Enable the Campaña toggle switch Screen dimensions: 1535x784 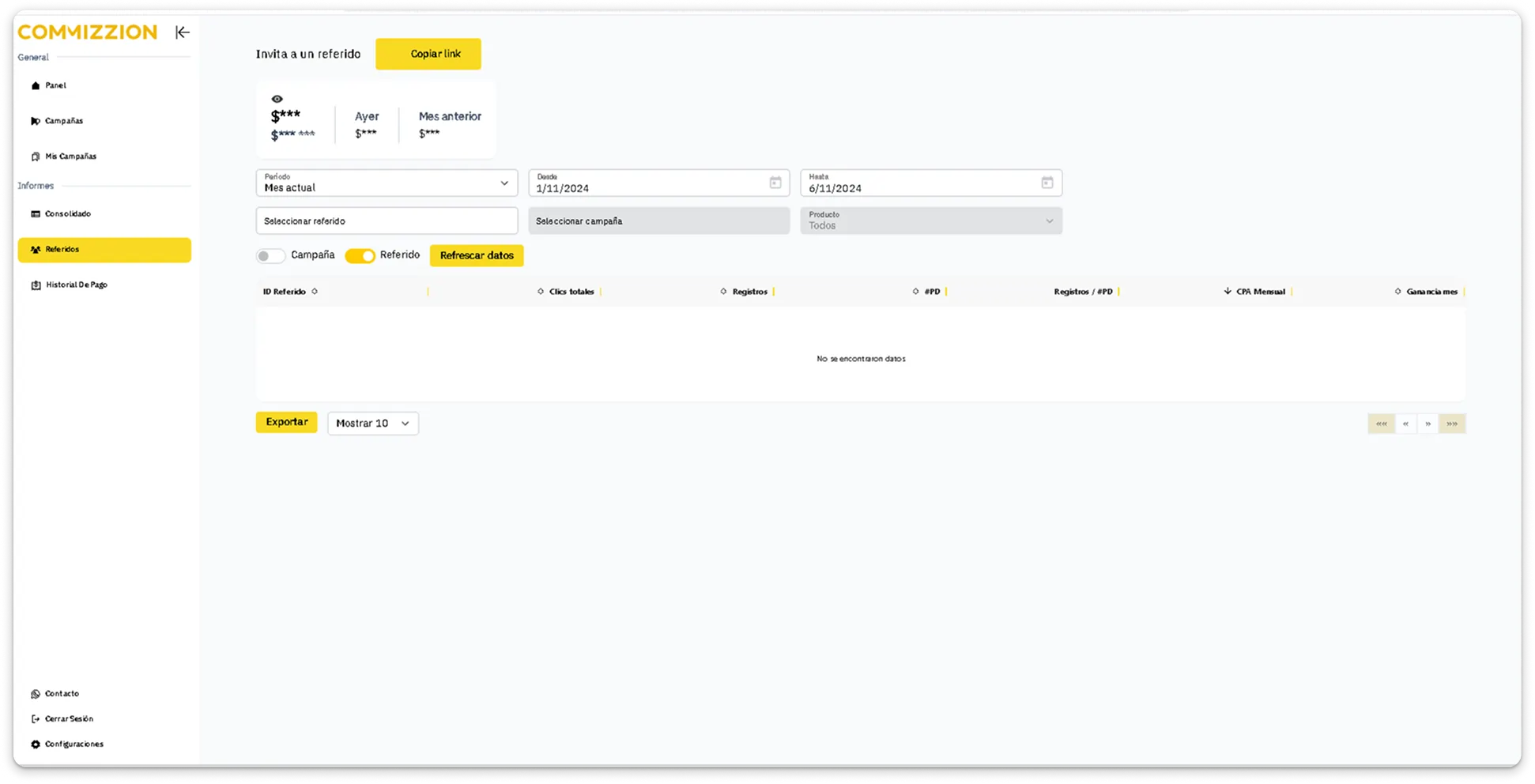click(270, 256)
